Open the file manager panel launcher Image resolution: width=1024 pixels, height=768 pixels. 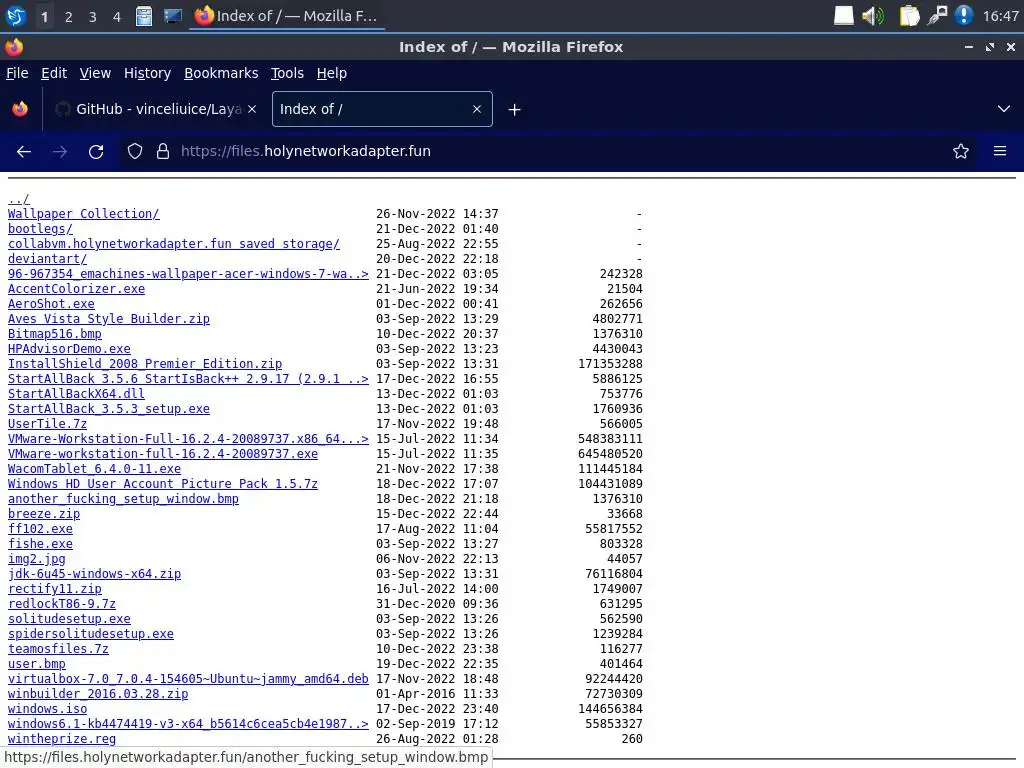click(144, 16)
